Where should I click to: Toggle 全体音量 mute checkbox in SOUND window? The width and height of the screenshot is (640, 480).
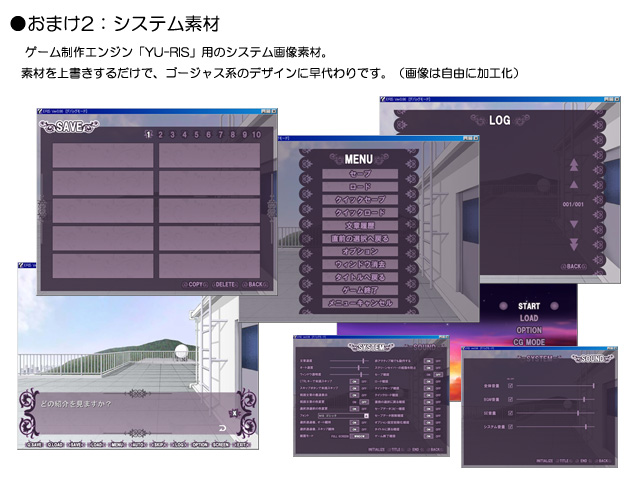(x=511, y=386)
